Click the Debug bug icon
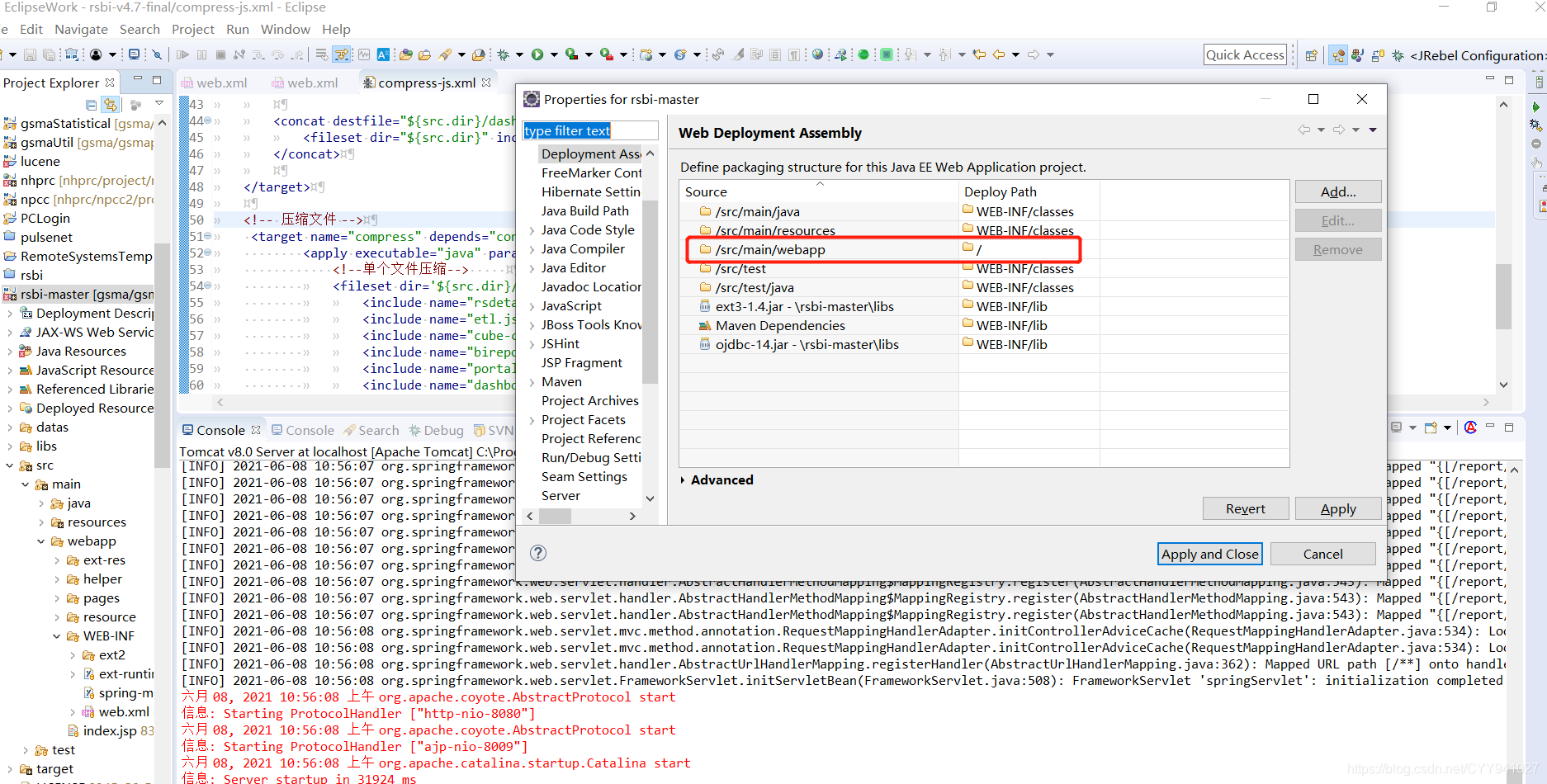Screen dimensions: 1547x784 503,54
